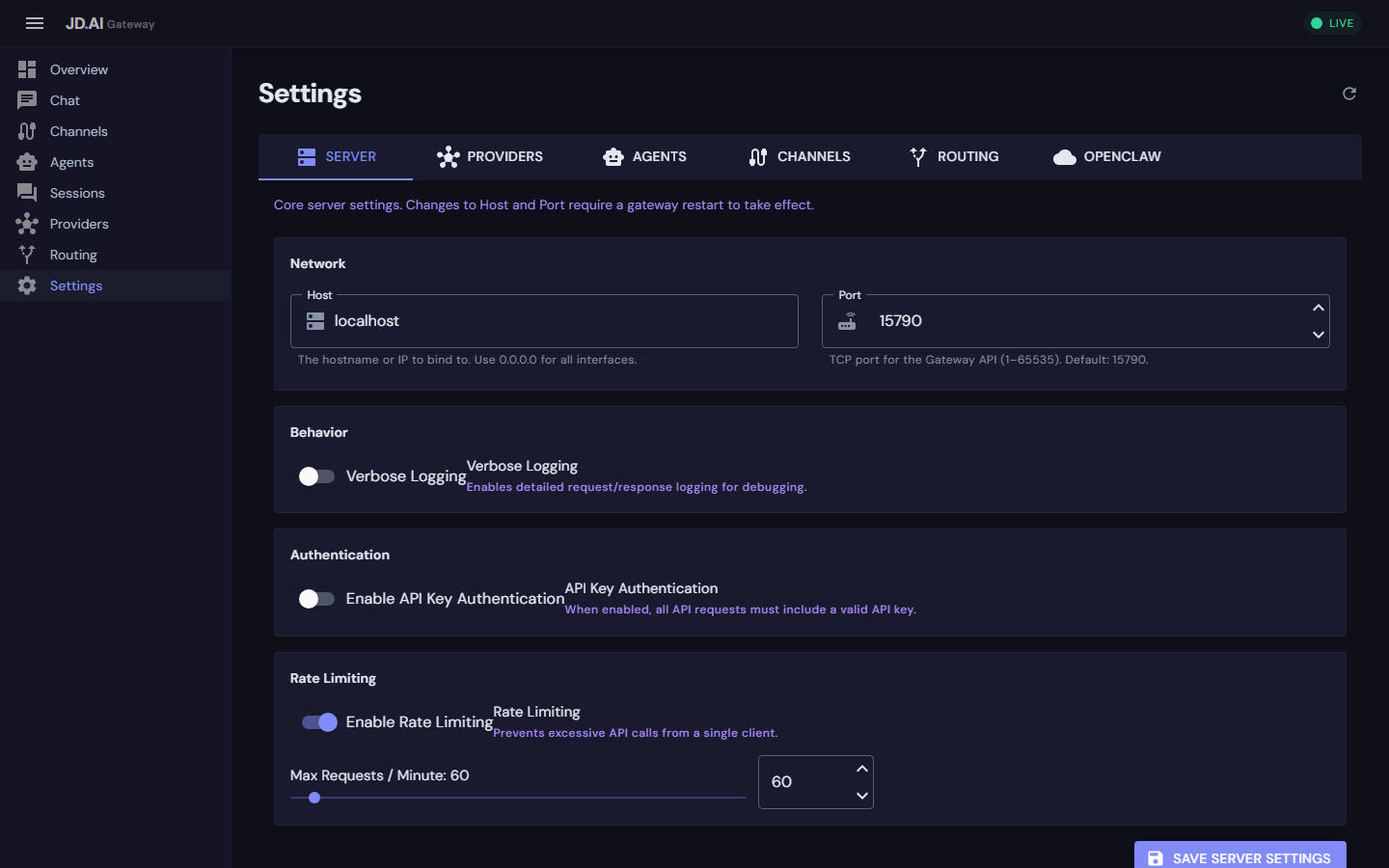Viewport: 1389px width, 868px height.
Task: Open the Overview dashboard icon
Action: [x=27, y=69]
